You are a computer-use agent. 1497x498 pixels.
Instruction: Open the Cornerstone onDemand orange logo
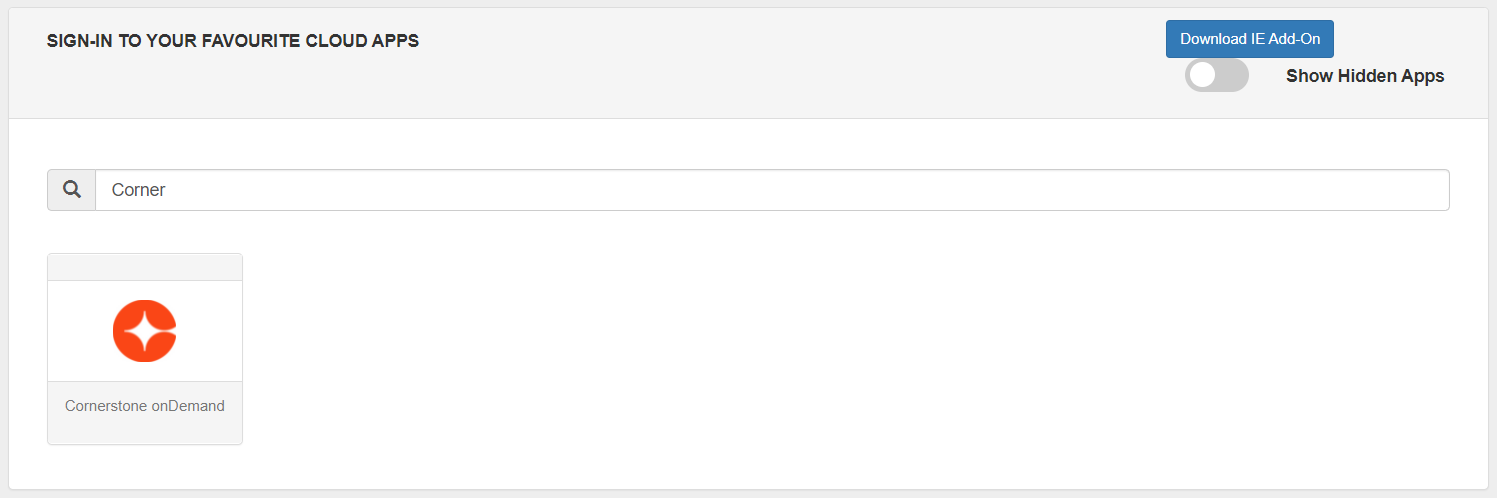[x=145, y=331]
